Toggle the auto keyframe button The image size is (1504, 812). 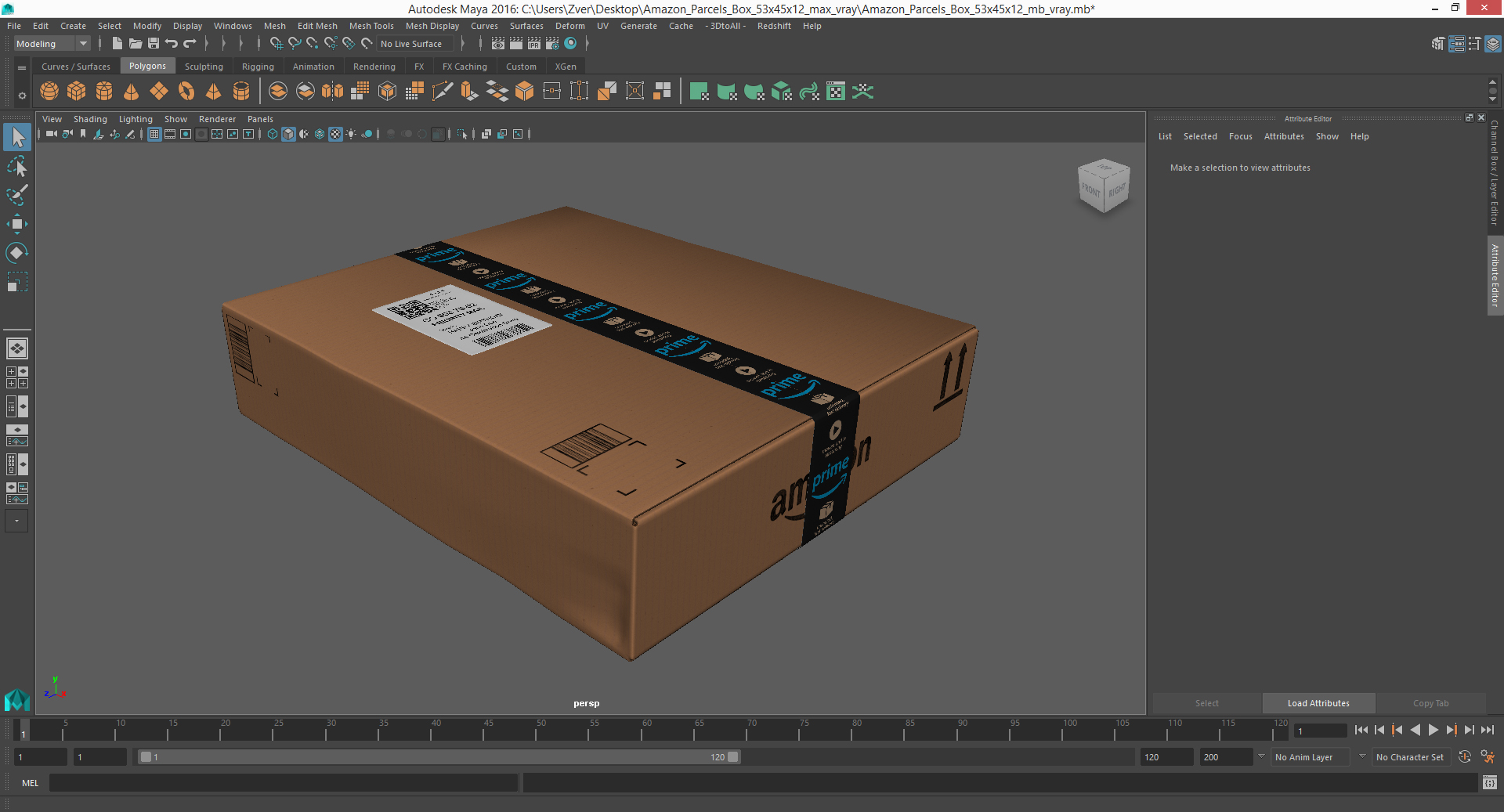pyautogui.click(x=1465, y=757)
